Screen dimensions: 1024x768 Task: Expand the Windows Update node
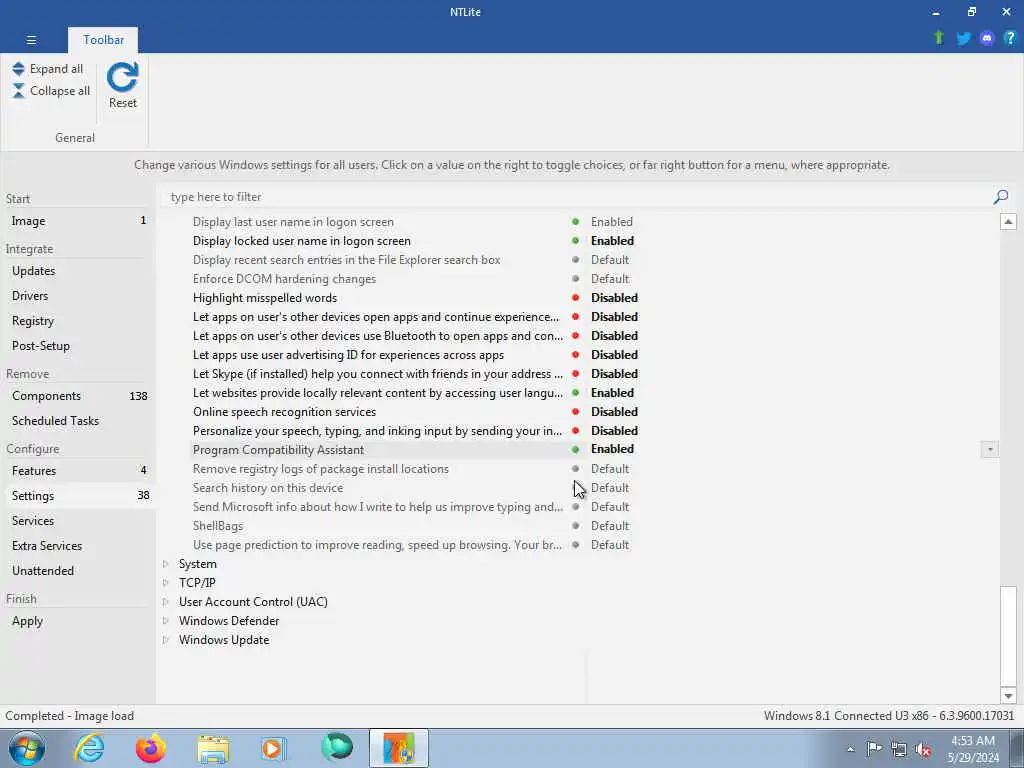coord(165,639)
